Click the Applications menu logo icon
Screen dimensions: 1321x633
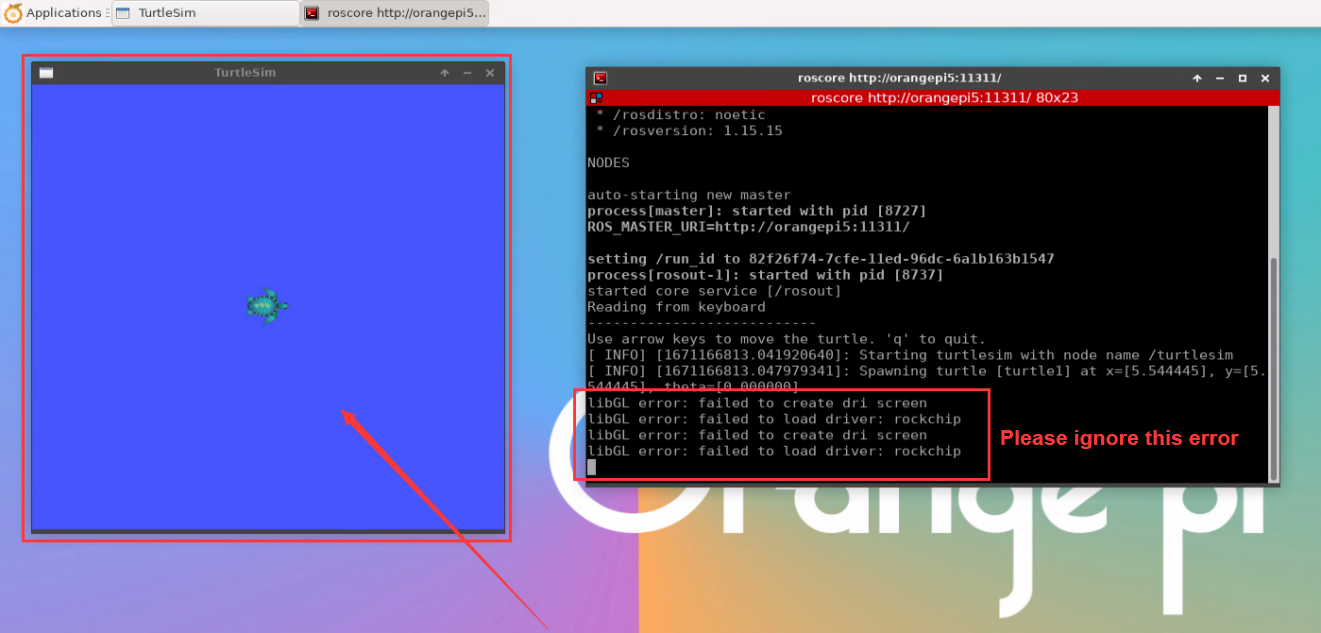click(13, 13)
